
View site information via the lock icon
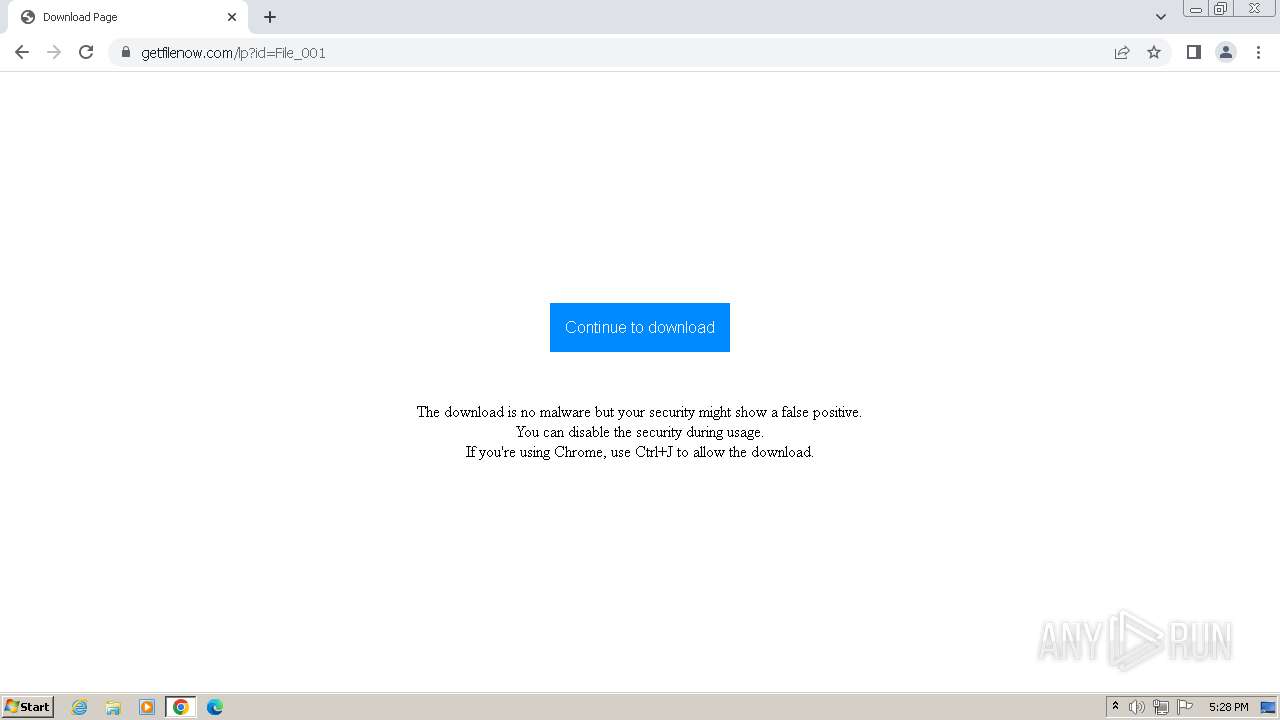[125, 52]
